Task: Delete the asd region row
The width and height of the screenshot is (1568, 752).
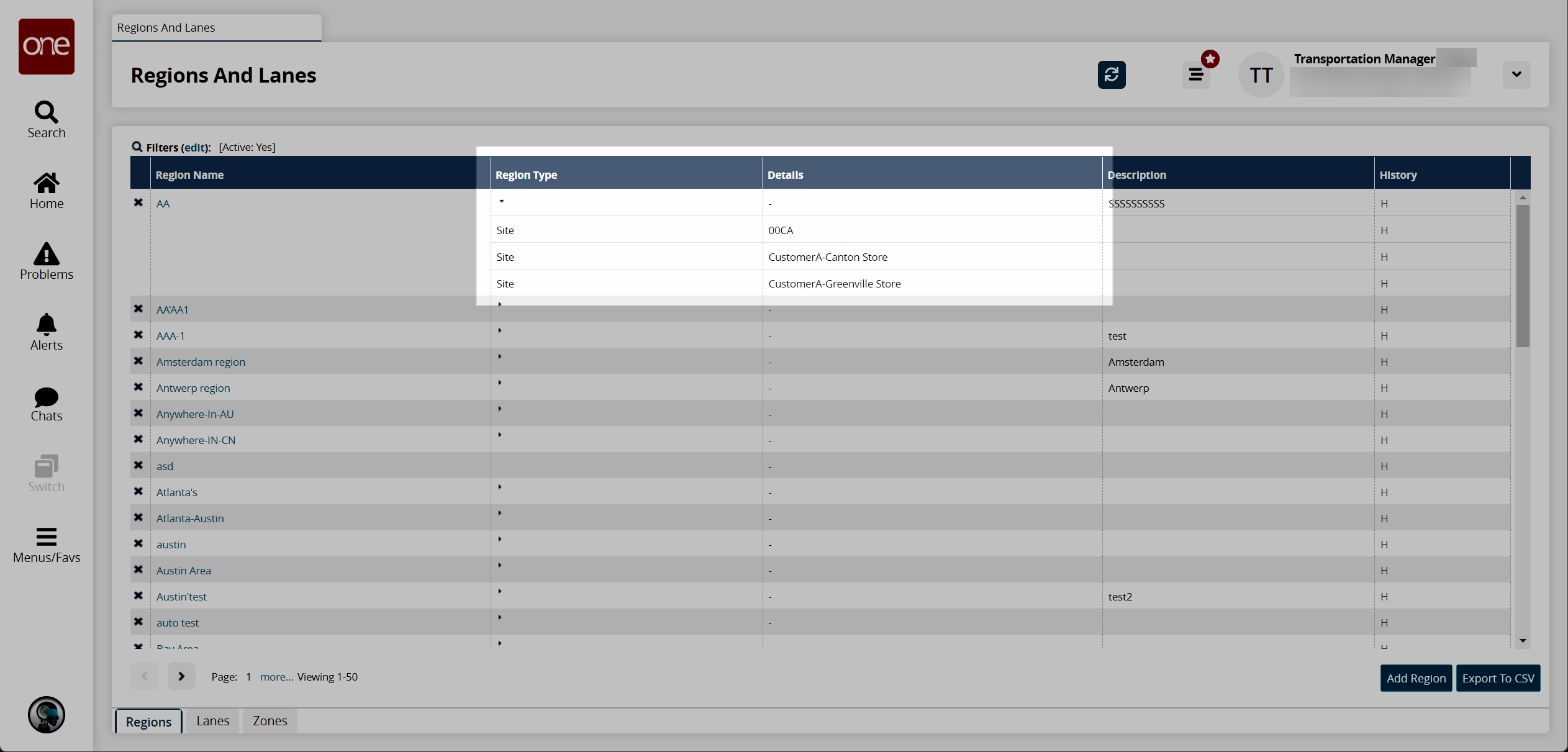Action: [138, 465]
